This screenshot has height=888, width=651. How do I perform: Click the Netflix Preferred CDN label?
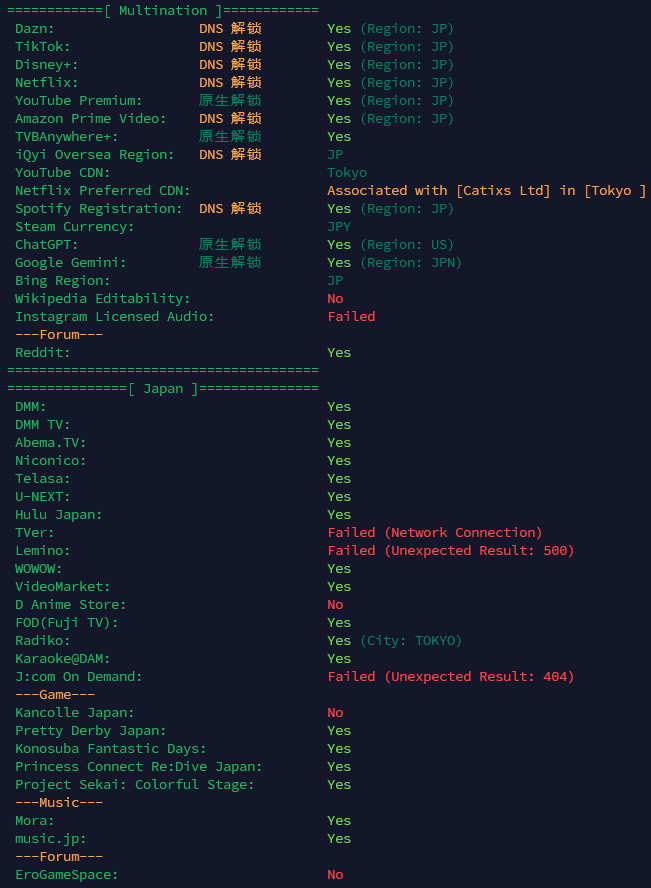[x=102, y=190]
